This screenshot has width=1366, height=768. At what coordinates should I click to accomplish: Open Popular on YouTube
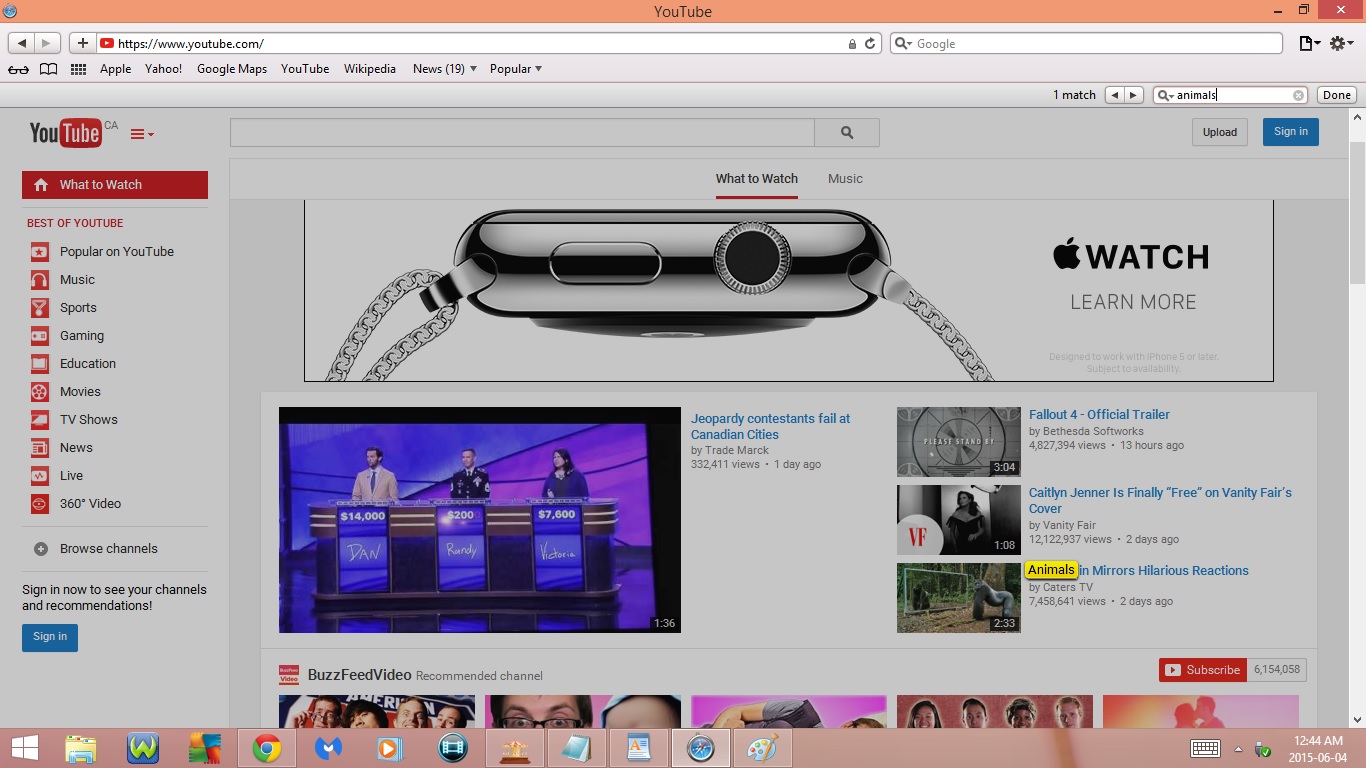point(116,252)
